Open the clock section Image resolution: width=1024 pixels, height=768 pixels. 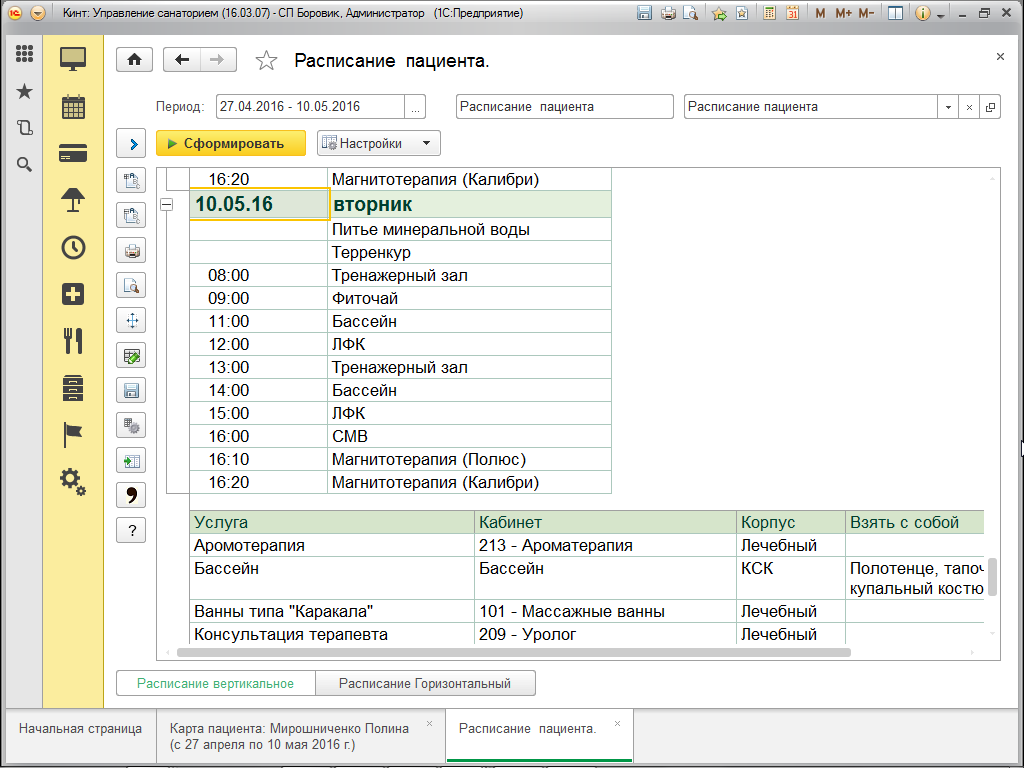pos(73,248)
